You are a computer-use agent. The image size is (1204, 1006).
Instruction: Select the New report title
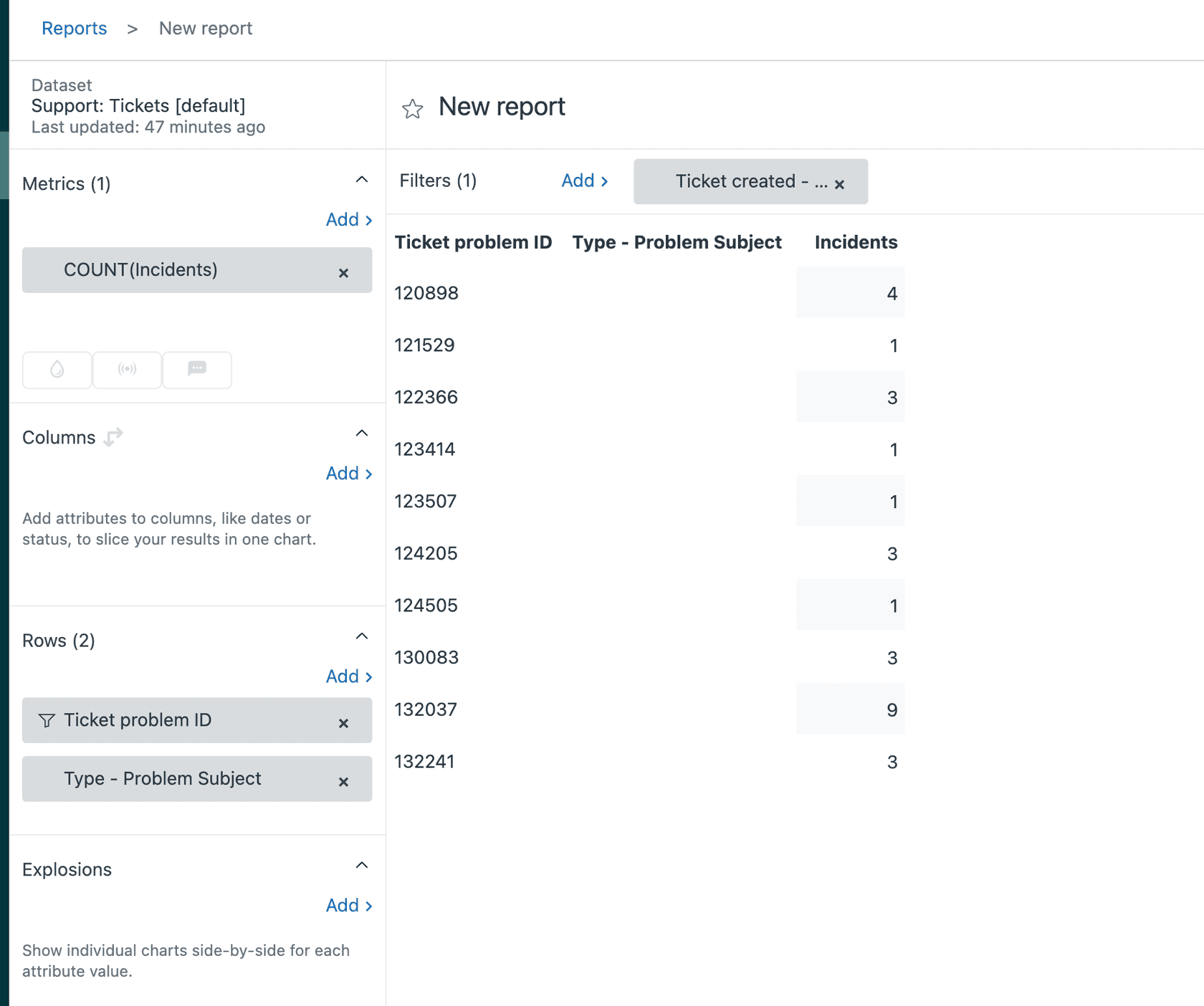coord(501,106)
